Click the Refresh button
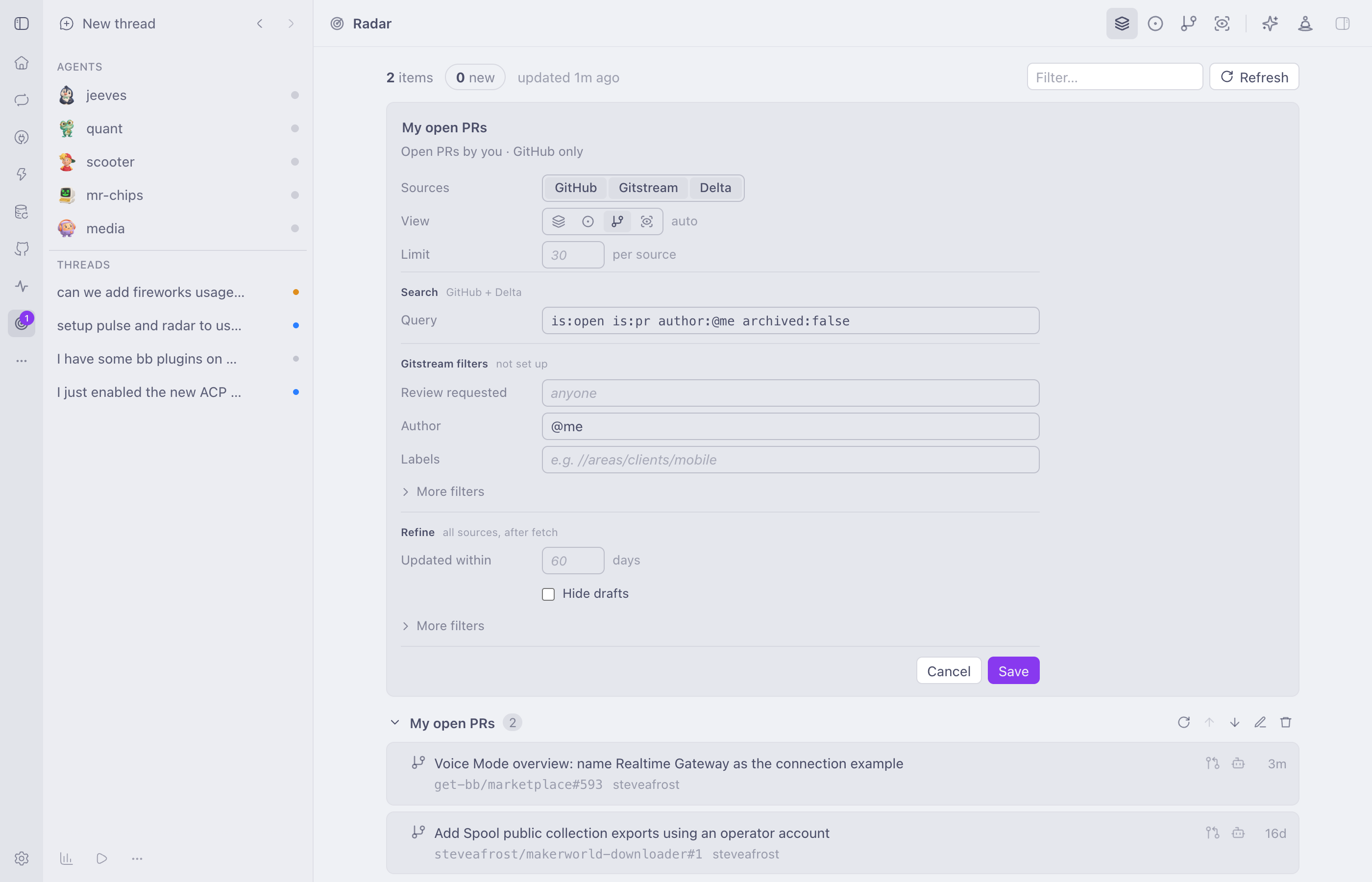The image size is (1372, 882). [x=1253, y=77]
